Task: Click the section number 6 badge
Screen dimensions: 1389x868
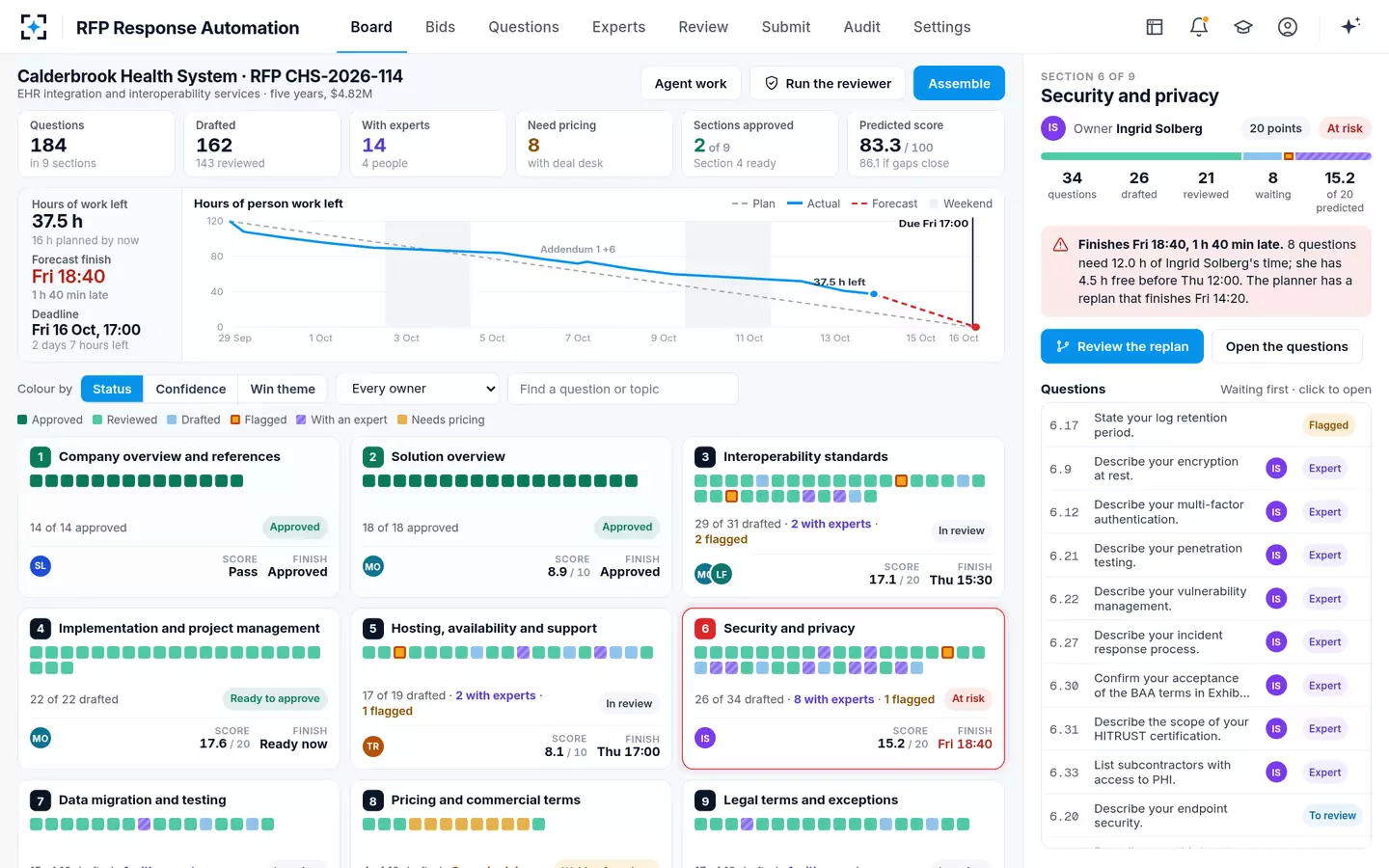Action: pos(705,629)
